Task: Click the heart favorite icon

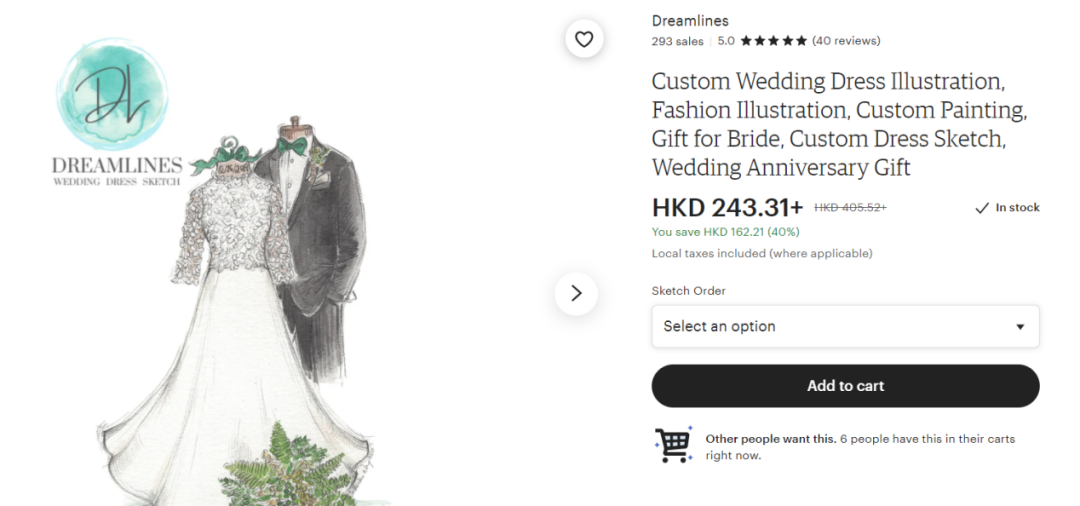Action: (584, 40)
